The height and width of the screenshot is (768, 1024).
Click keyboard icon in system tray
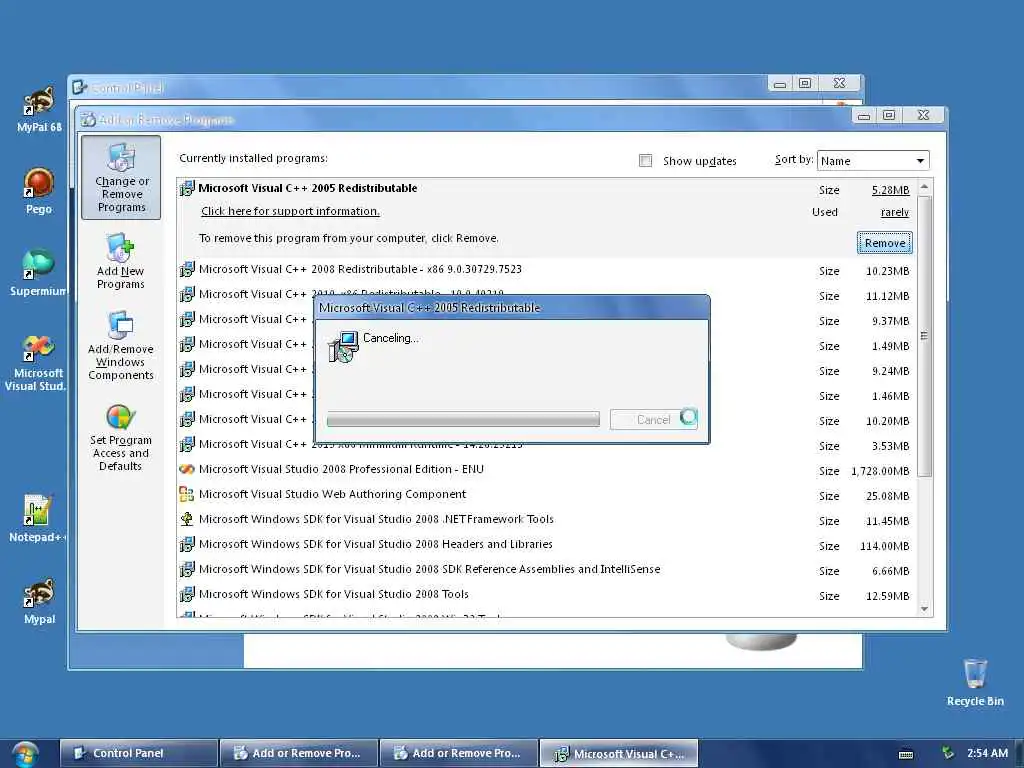coord(906,754)
